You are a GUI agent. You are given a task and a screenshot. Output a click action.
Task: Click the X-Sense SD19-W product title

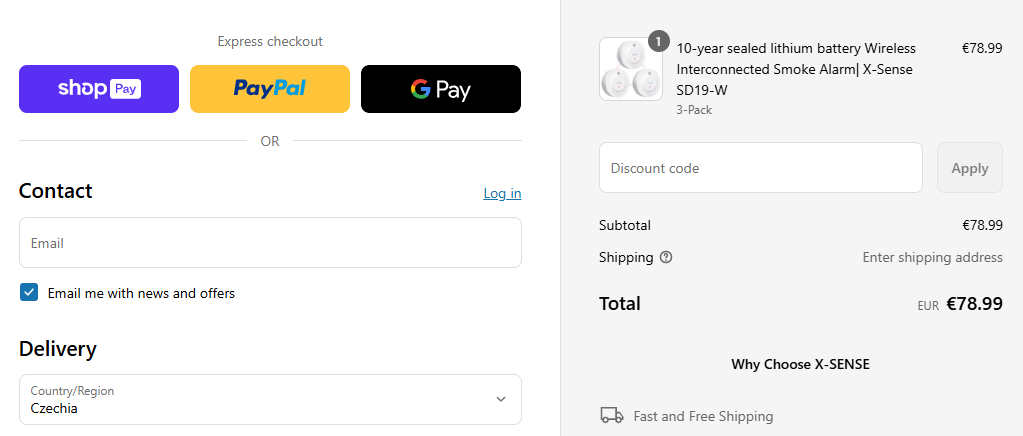[x=795, y=69]
